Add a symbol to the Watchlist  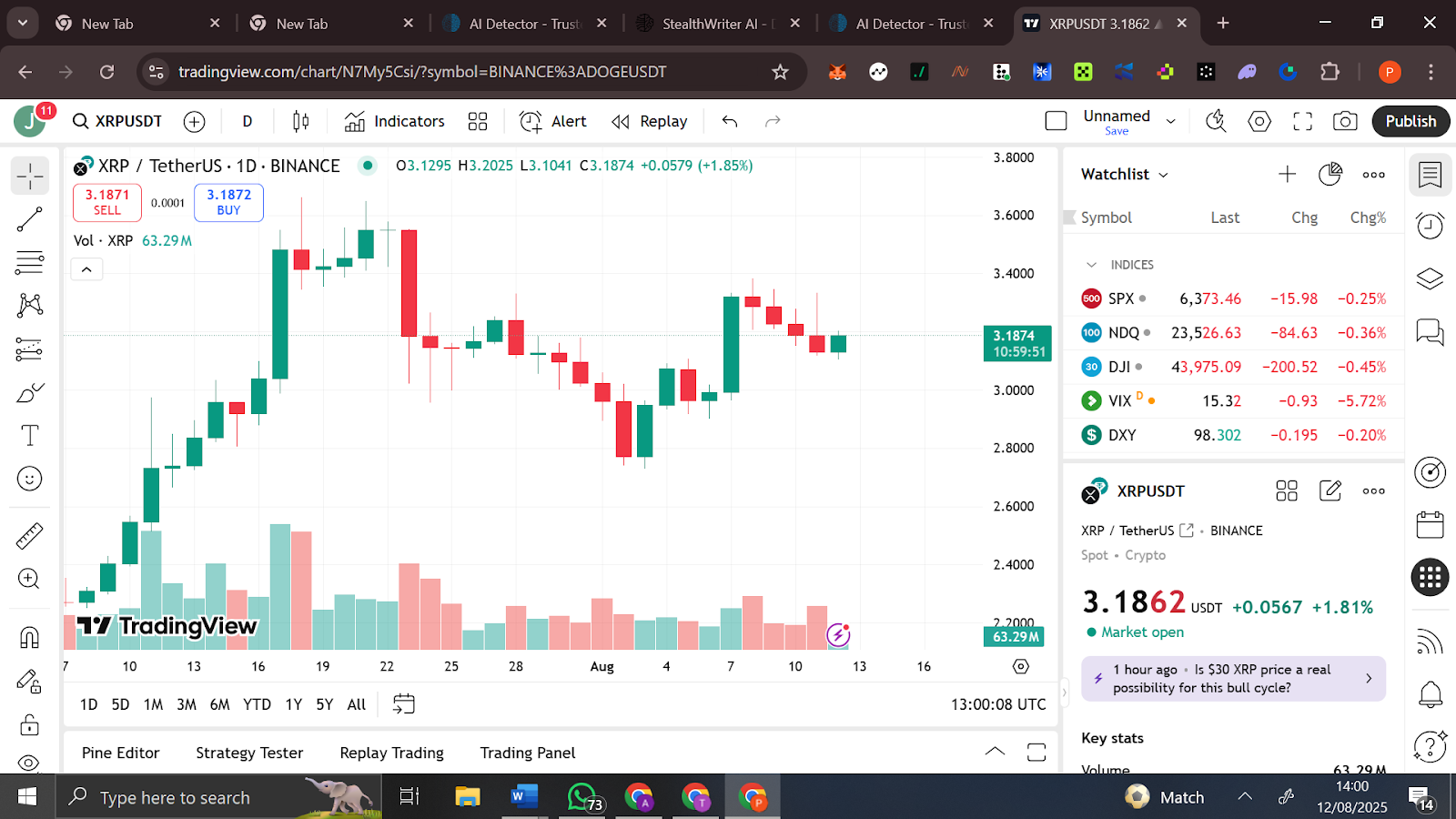[x=1287, y=174]
